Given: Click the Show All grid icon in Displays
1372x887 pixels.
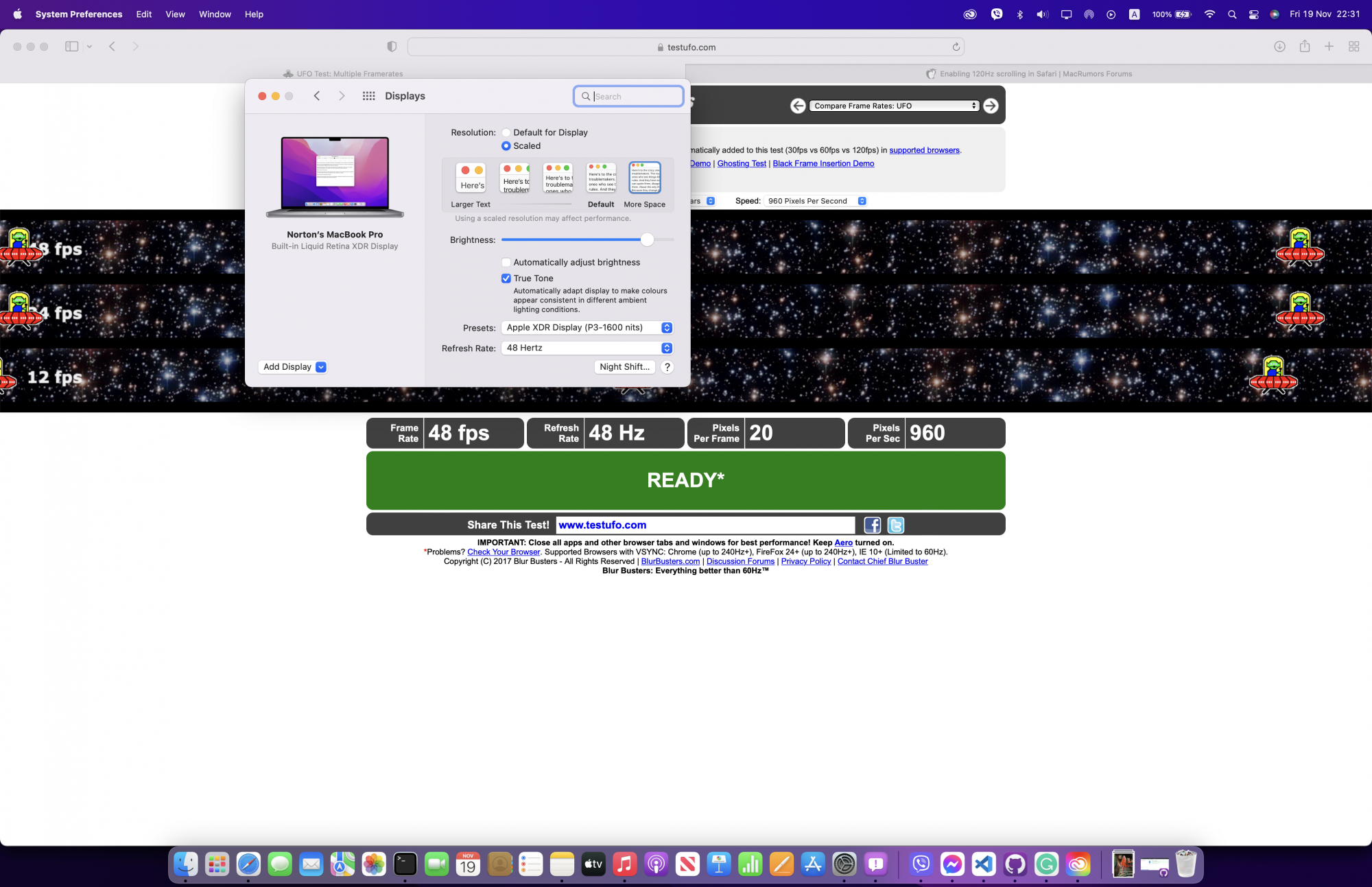Looking at the screenshot, I should (x=368, y=96).
